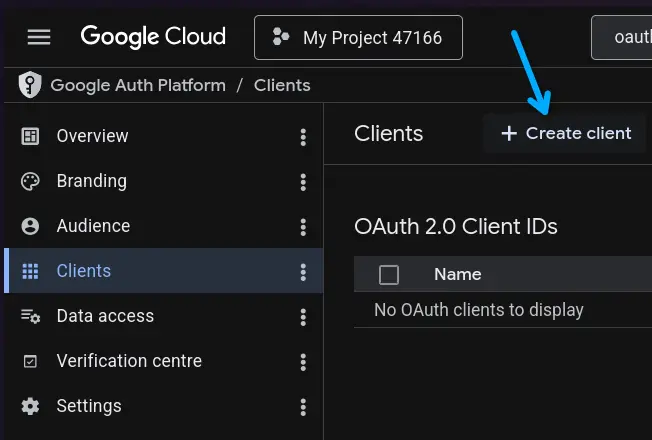Click the Clients breadcrumb
Viewport: 652px width, 440px height.
282,85
